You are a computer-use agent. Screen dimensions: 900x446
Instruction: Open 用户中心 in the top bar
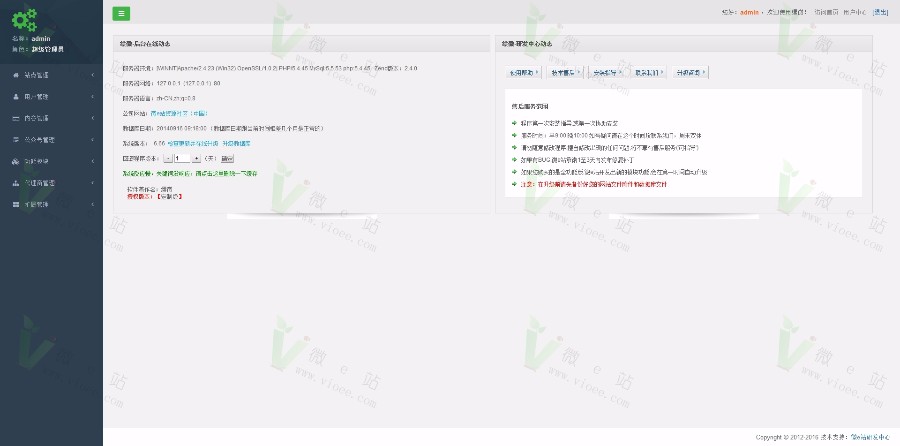coord(855,12)
